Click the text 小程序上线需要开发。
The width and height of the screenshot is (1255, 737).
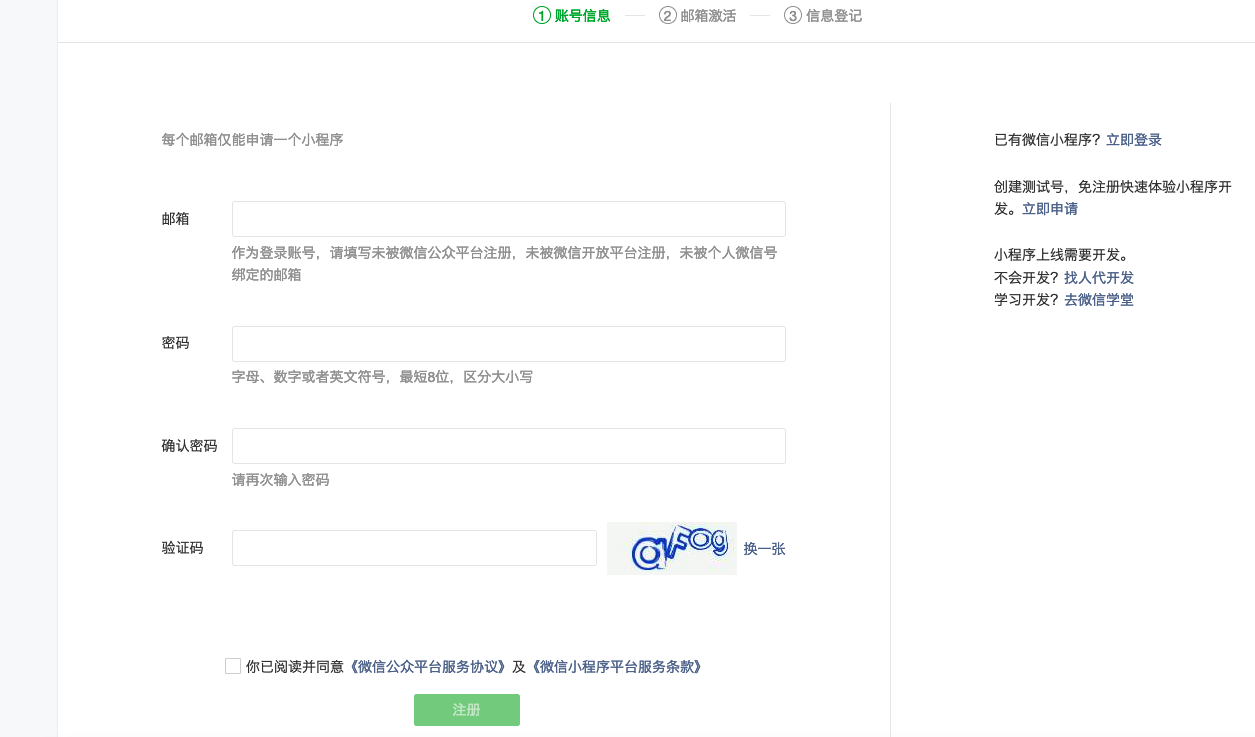click(x=1061, y=254)
